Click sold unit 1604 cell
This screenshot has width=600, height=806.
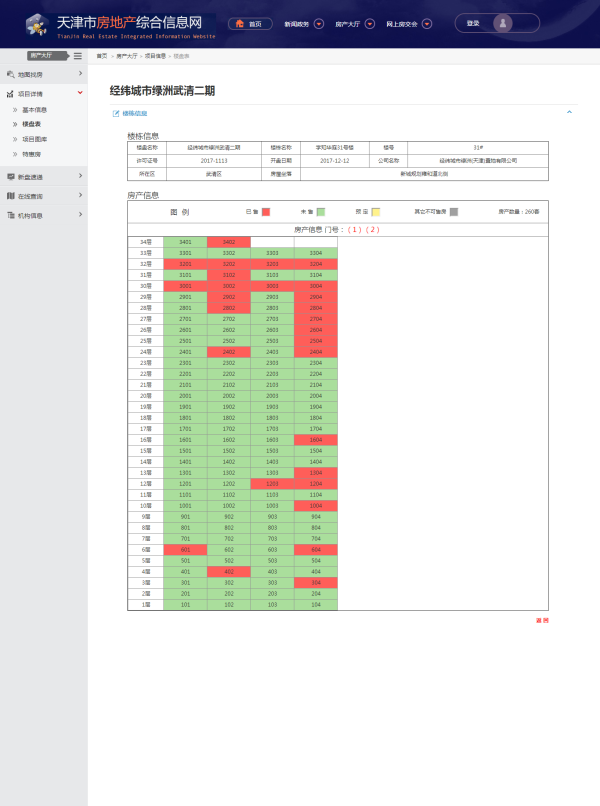316,440
